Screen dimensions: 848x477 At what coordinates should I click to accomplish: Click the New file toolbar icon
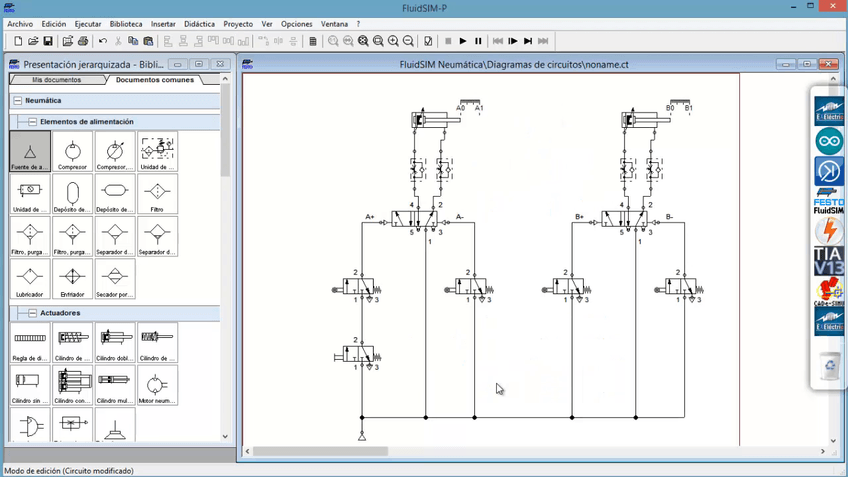[x=18, y=41]
